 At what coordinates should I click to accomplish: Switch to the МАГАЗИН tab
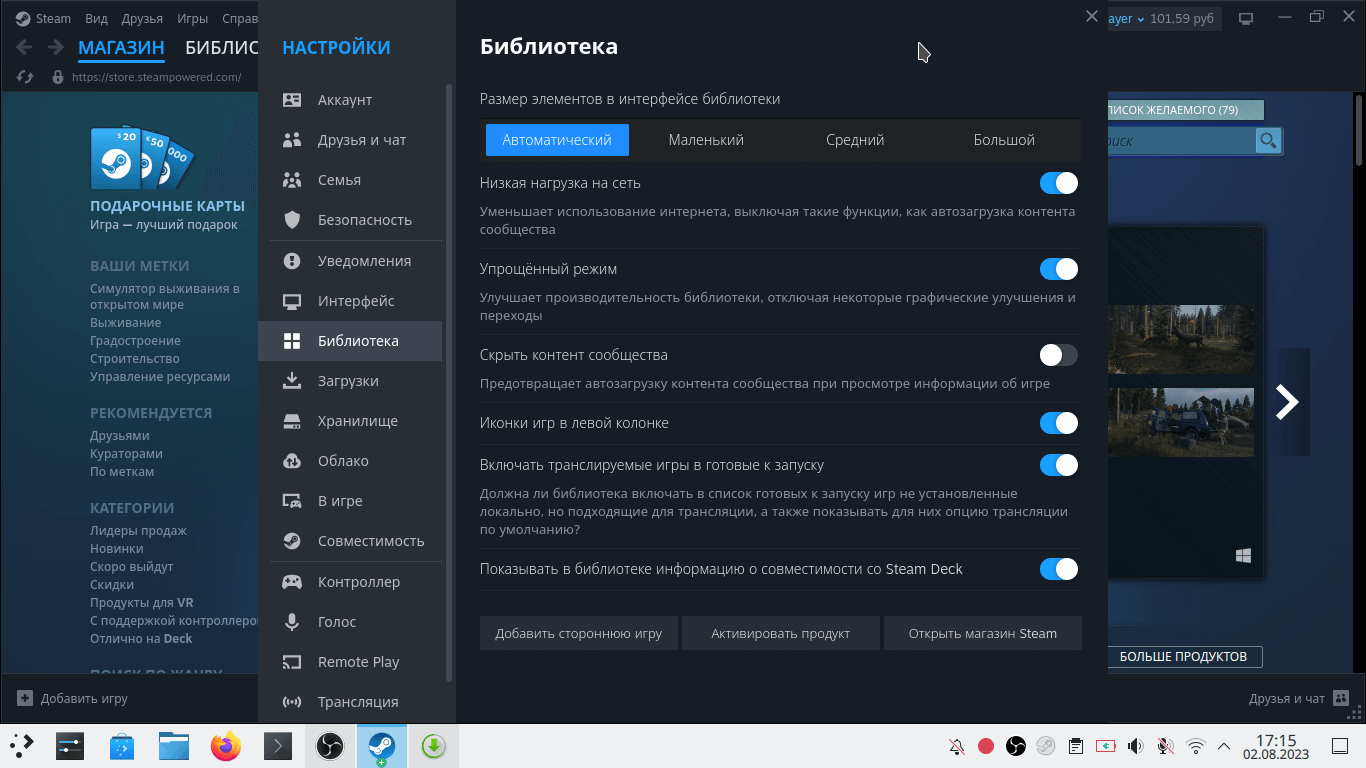tap(121, 48)
